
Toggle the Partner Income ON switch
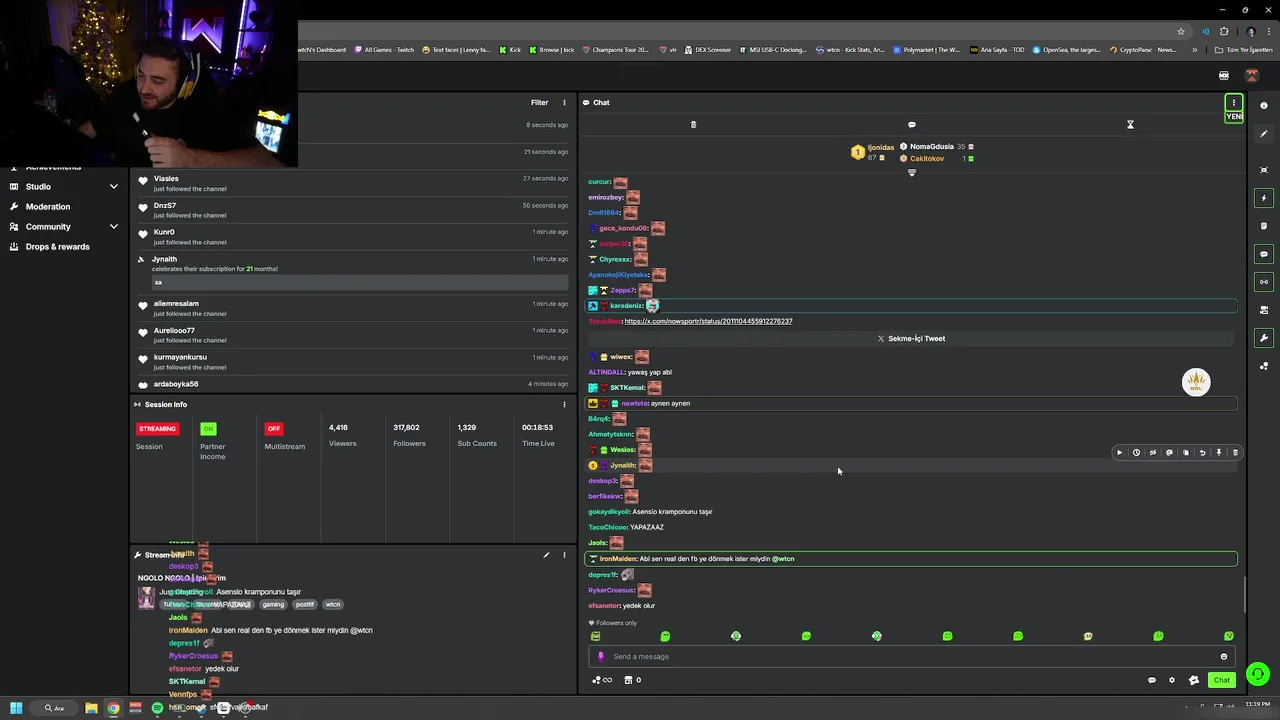click(x=208, y=428)
